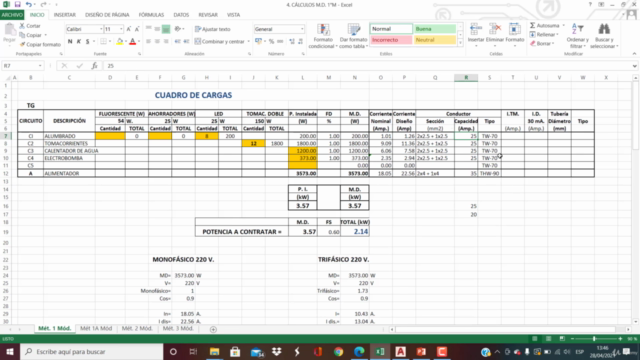Expand the formula bar

point(635,66)
